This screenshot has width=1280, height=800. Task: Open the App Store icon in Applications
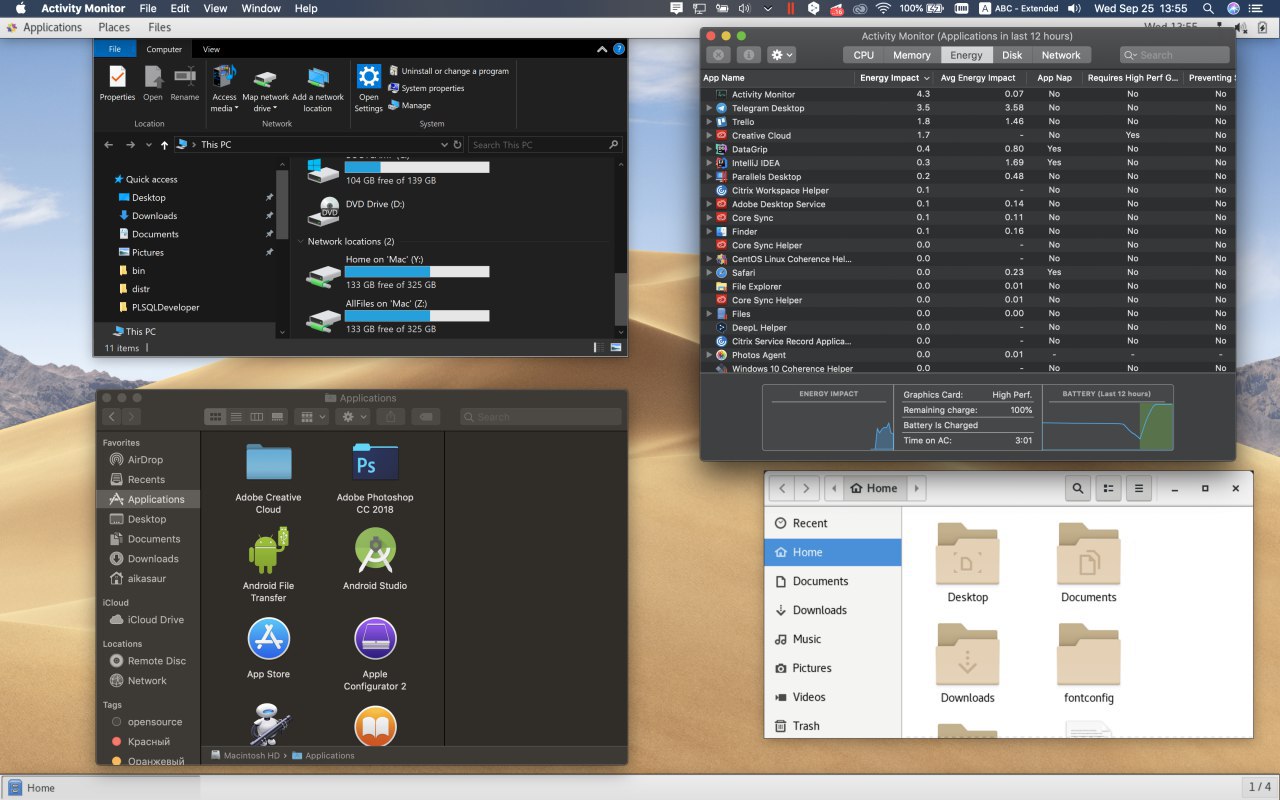coord(268,639)
